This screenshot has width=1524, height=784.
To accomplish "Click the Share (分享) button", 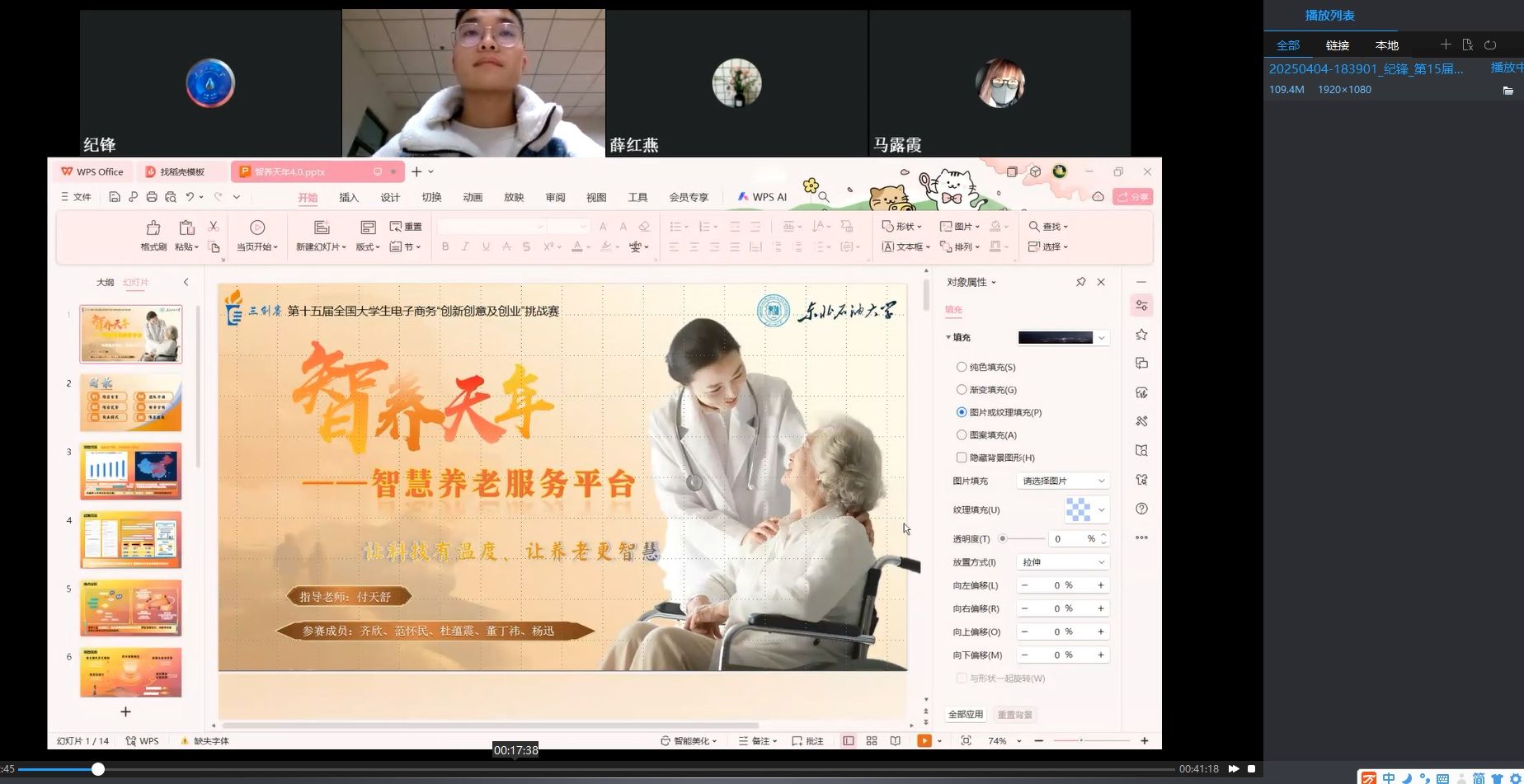I will click(x=1133, y=197).
